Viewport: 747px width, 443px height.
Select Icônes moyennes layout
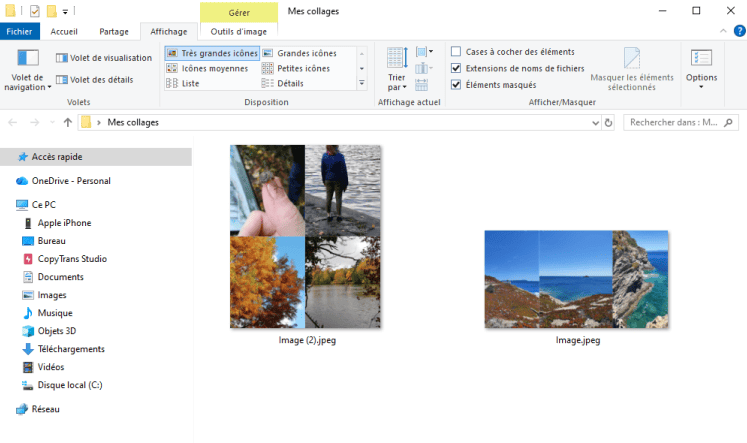point(207,68)
